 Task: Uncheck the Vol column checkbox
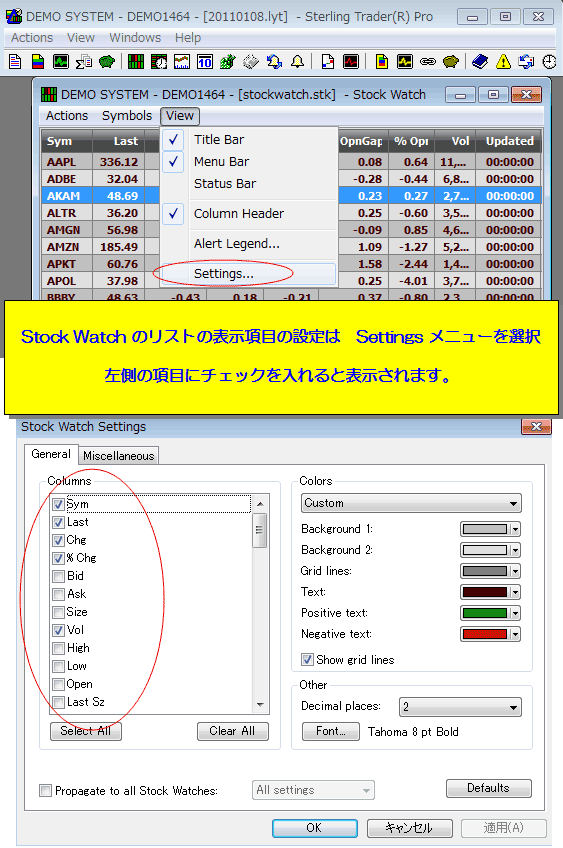coord(58,630)
